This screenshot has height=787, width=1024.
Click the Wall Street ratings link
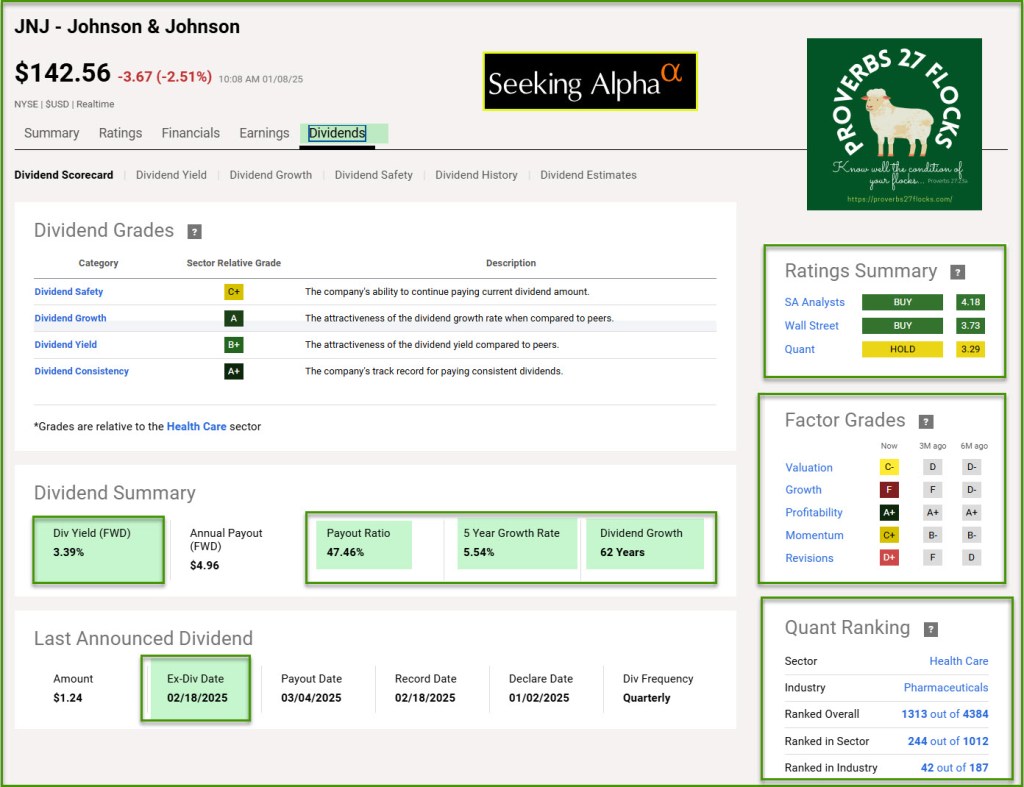pyautogui.click(x=811, y=325)
